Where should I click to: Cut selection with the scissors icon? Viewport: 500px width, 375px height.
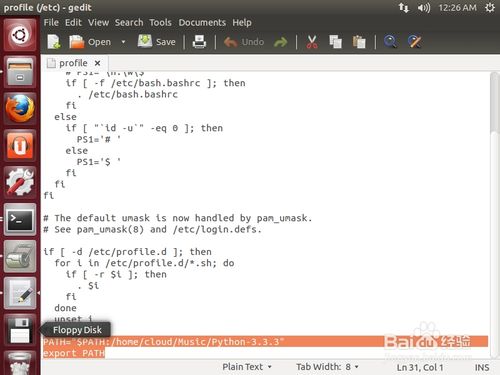click(x=312, y=42)
